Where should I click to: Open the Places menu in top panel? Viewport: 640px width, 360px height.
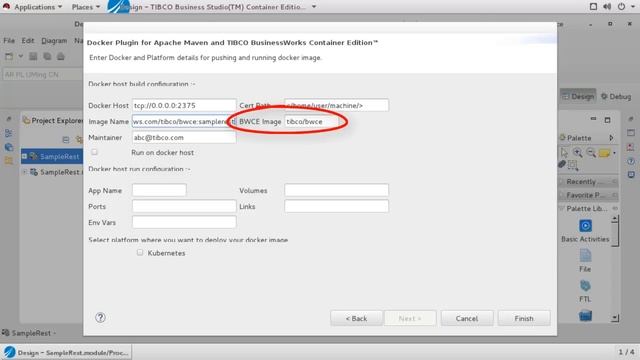(x=85, y=7)
